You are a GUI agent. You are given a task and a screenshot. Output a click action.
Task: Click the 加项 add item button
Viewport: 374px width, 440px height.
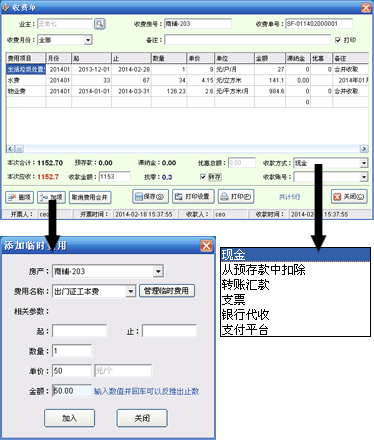pyautogui.click(x=51, y=197)
